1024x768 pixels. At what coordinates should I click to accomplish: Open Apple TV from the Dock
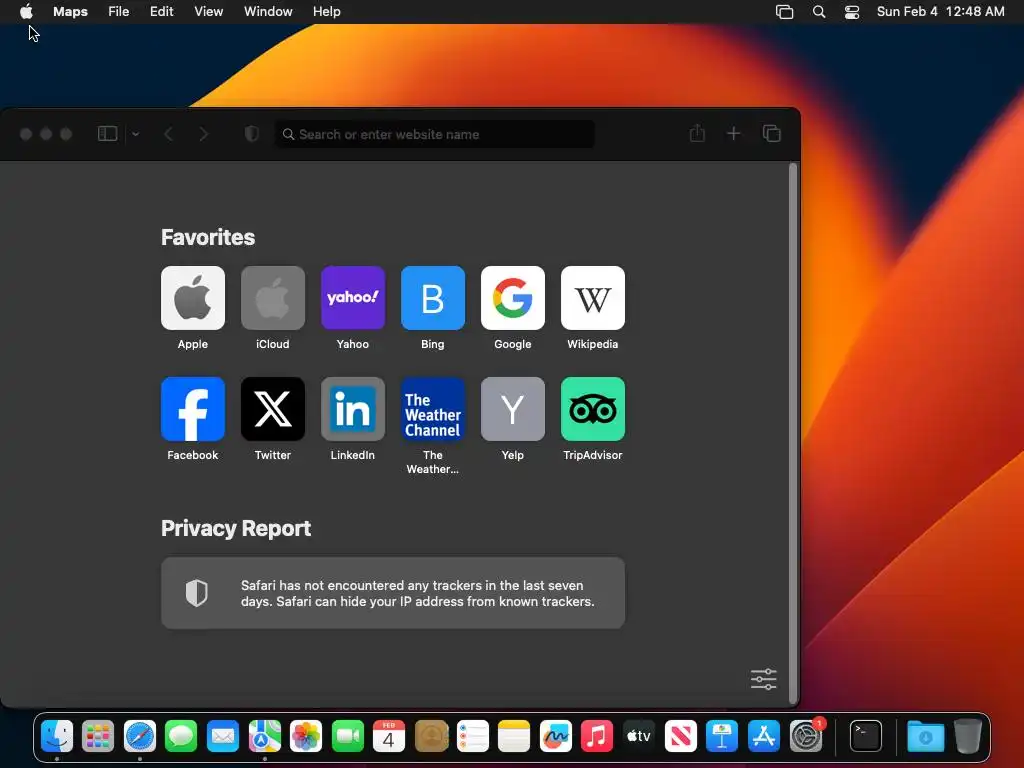(639, 736)
